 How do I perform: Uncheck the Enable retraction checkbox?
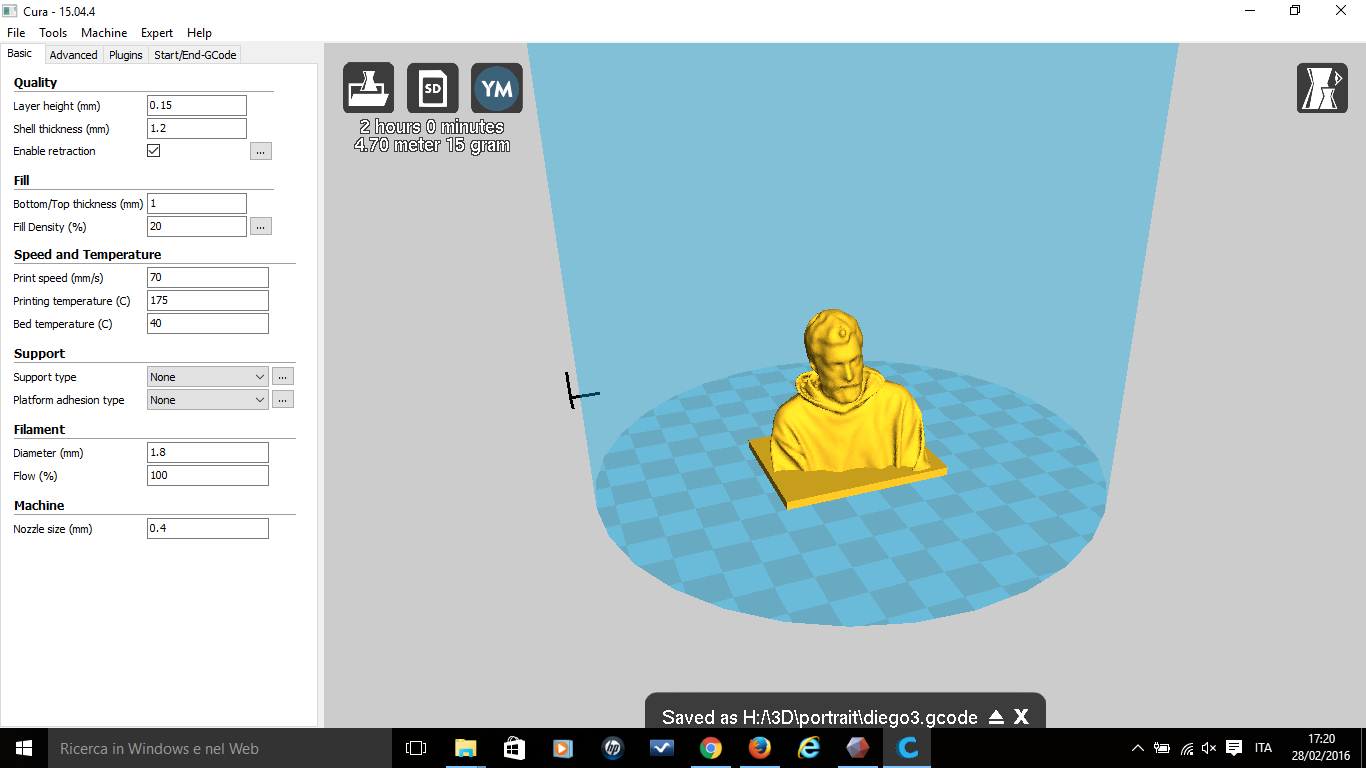[153, 150]
